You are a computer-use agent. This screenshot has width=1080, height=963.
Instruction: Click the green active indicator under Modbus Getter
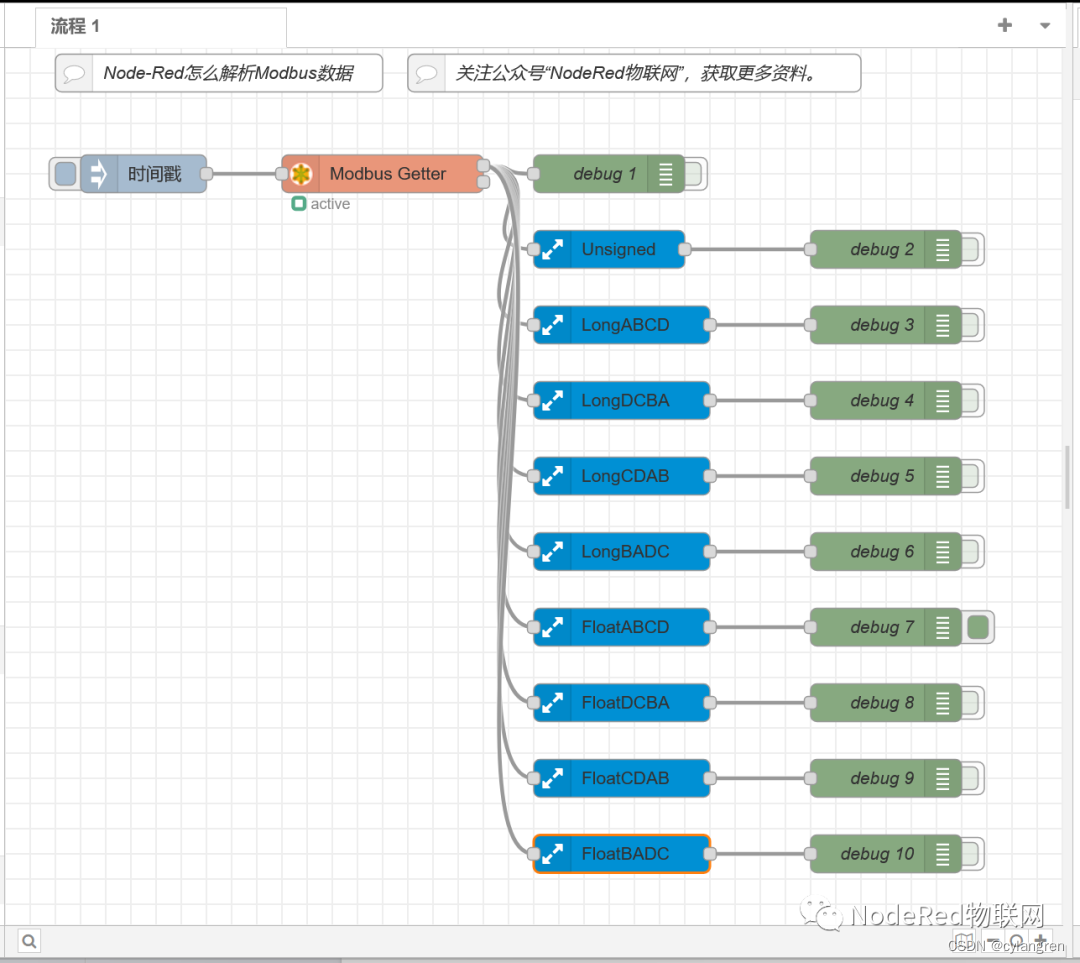point(298,203)
